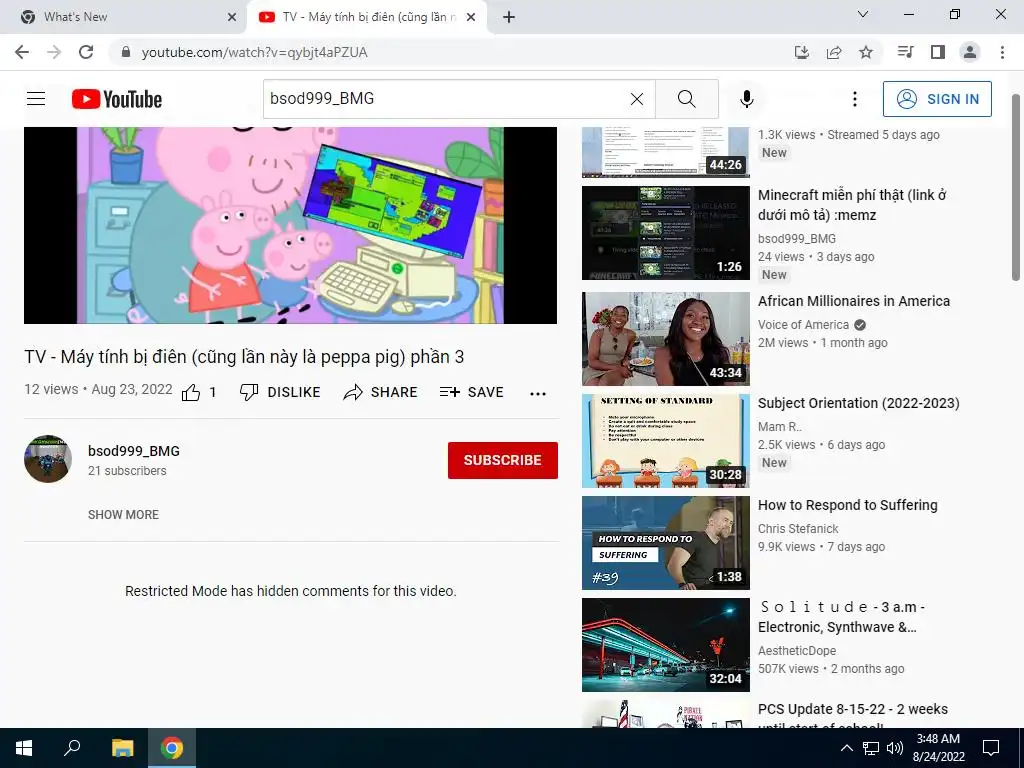Screen dimensions: 1024x768
Task: Expand description with SHOW MORE
Action: click(123, 515)
